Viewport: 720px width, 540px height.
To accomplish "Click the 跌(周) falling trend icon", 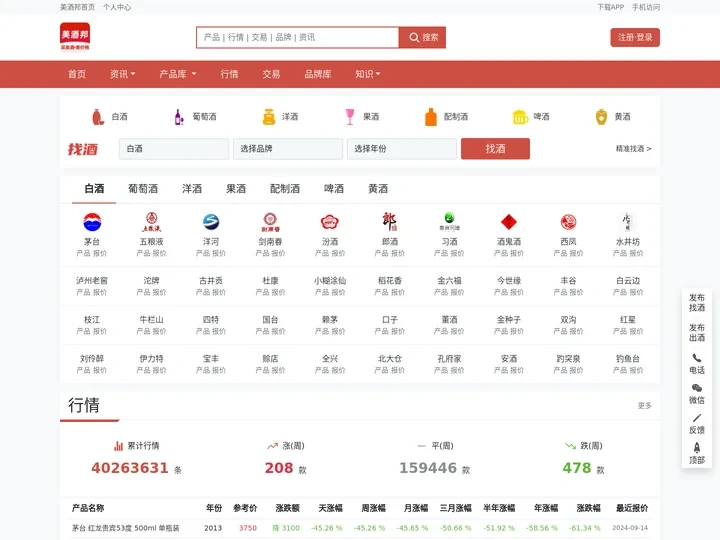I will click(x=570, y=446).
